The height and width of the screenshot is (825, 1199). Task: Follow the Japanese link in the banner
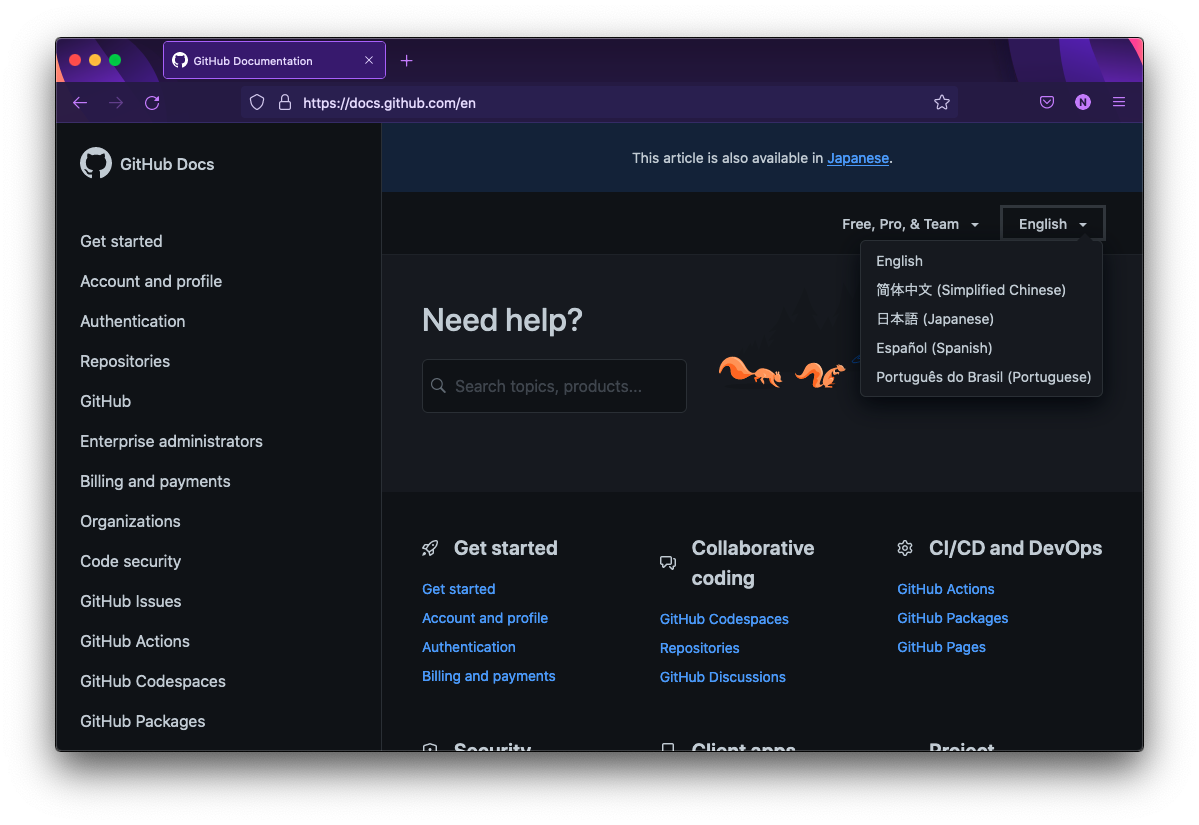click(858, 158)
